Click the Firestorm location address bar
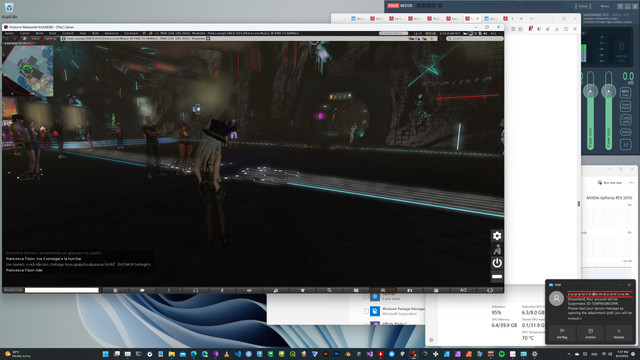Screen dimensions: 640x360 point(249,39)
